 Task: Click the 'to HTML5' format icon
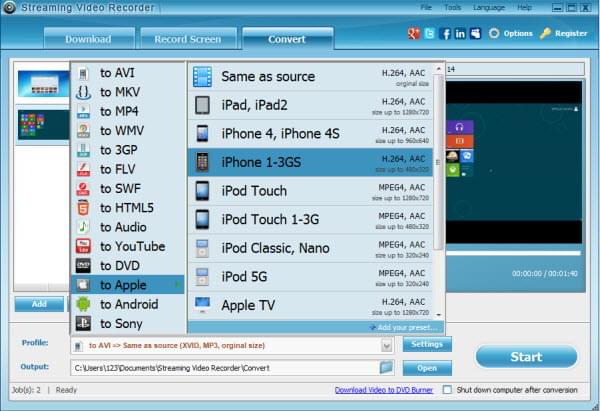click(83, 208)
